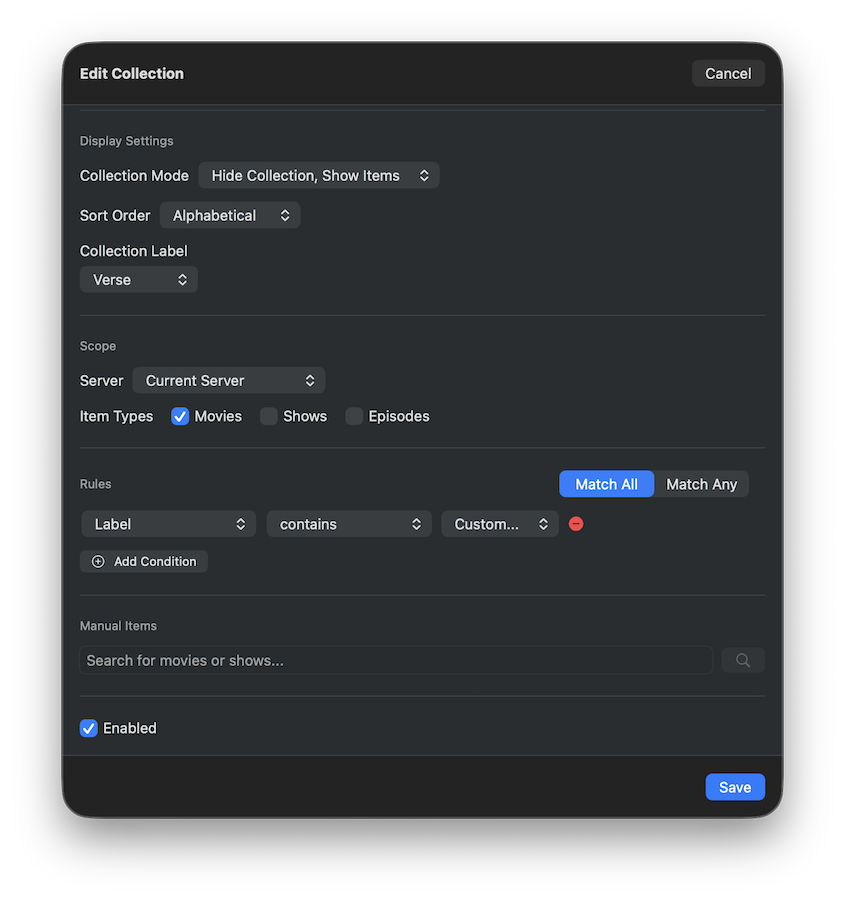Image resolution: width=845 pixels, height=900 pixels.
Task: Select the Match All segment
Action: pos(606,484)
